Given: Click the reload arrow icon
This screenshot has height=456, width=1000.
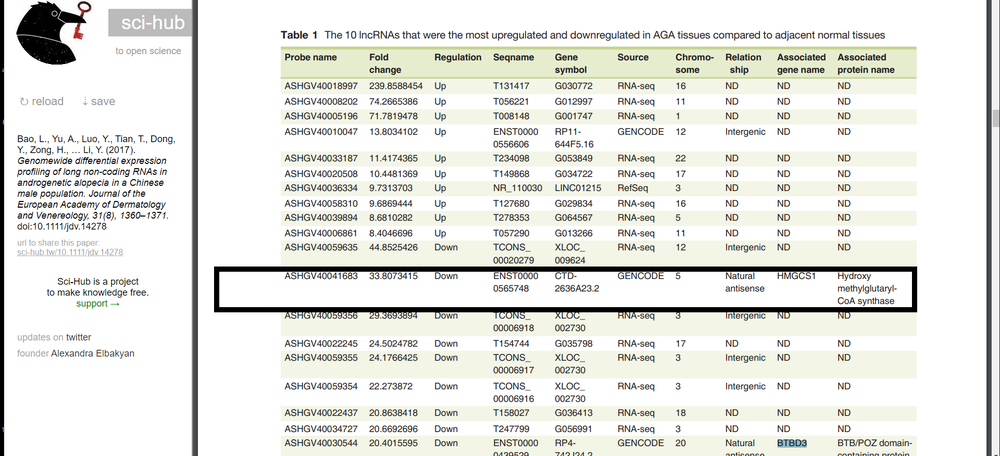Looking at the screenshot, I should point(25,102).
